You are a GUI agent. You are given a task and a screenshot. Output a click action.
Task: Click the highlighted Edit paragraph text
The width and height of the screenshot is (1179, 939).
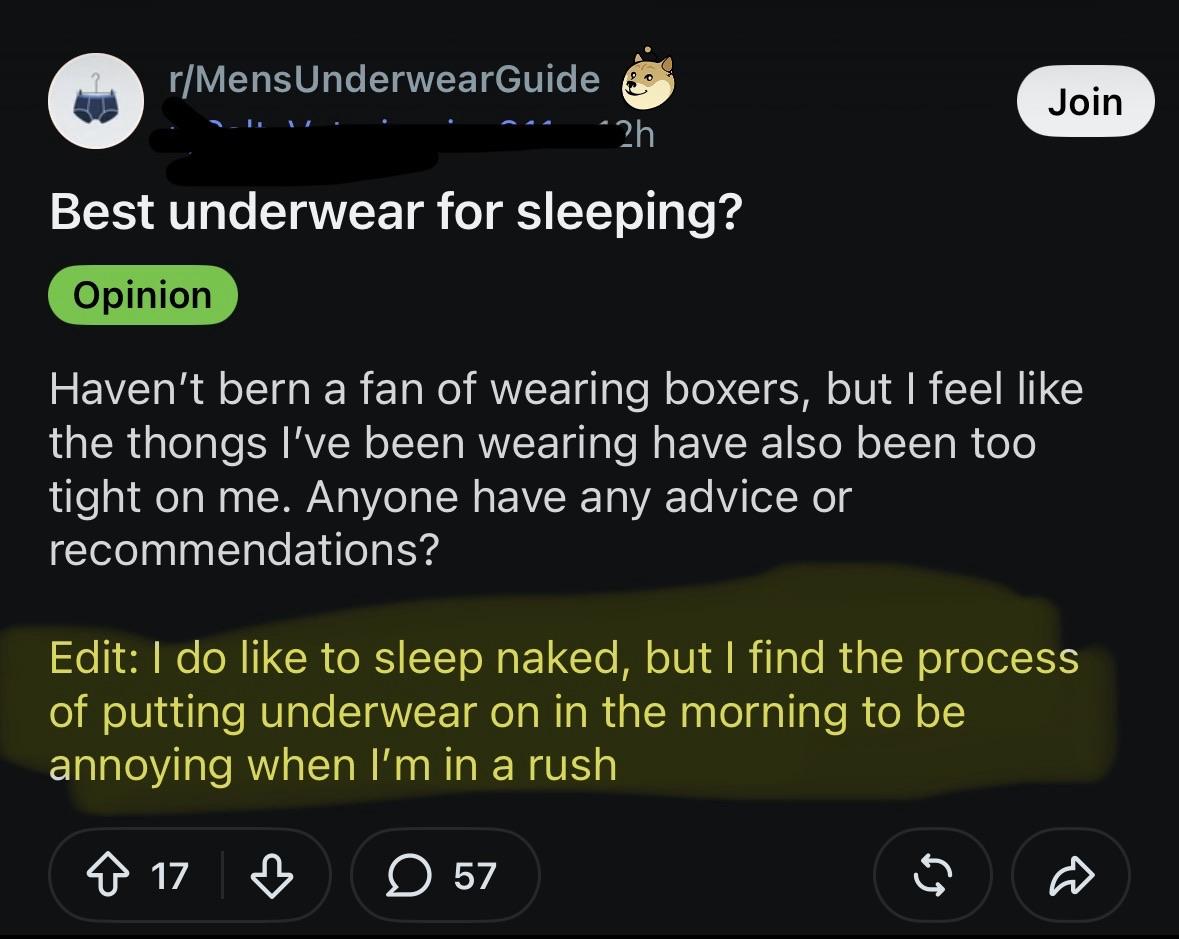coord(564,711)
